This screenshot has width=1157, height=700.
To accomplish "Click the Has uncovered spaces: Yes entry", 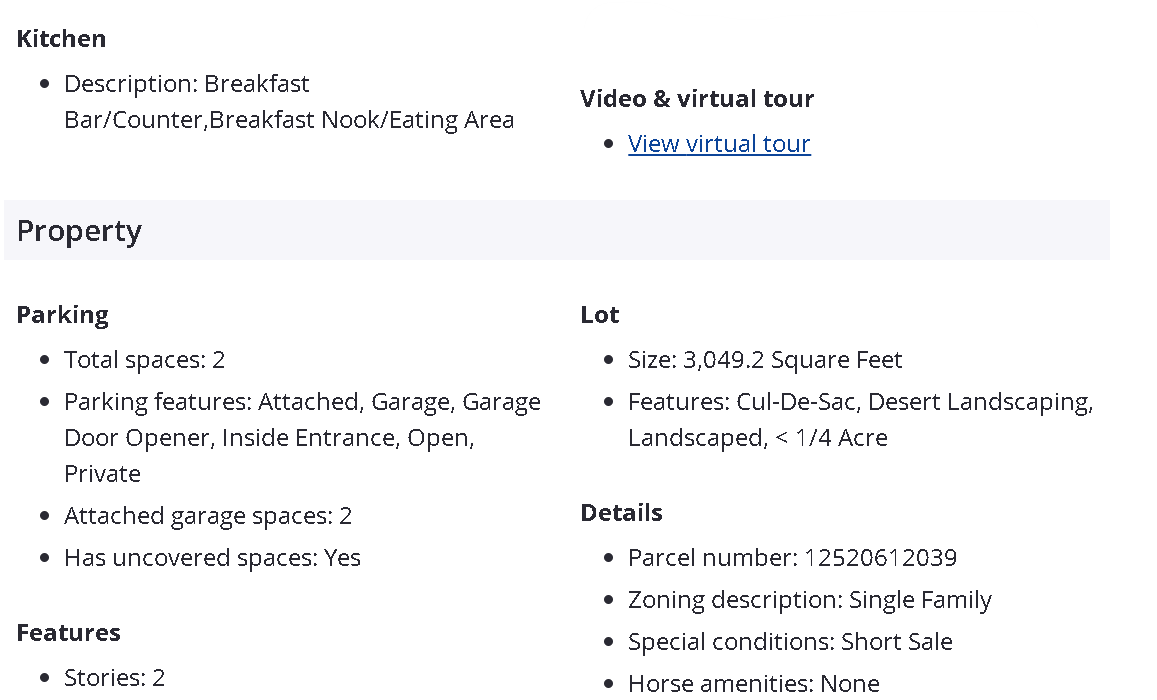I will point(212,558).
